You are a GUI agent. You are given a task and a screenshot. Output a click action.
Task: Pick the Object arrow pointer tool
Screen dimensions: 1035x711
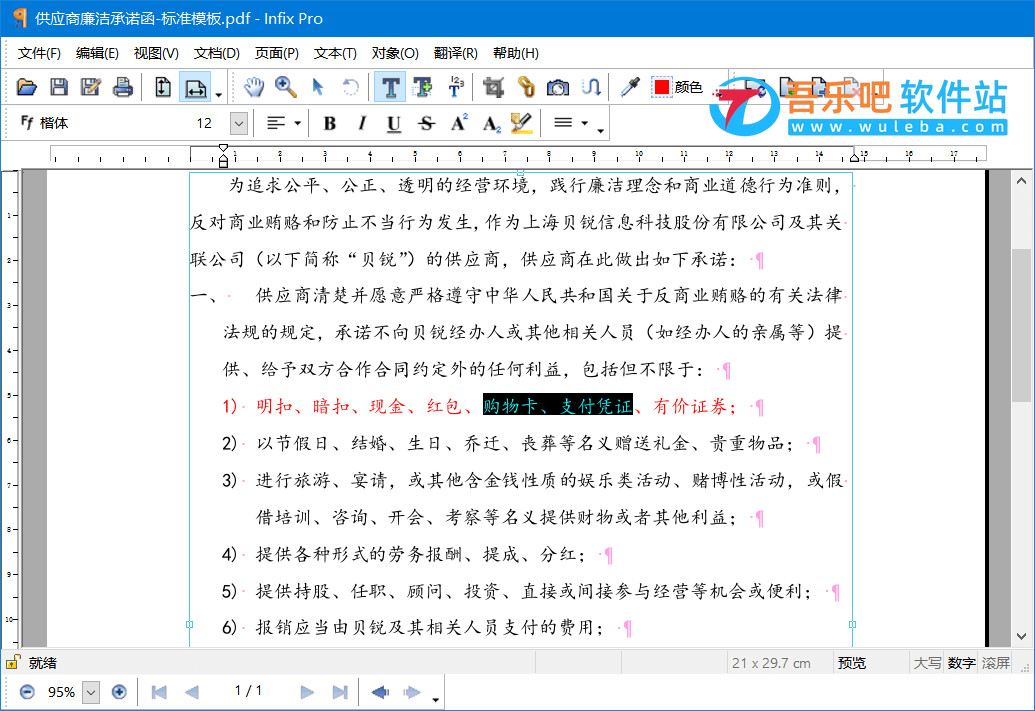[318, 87]
